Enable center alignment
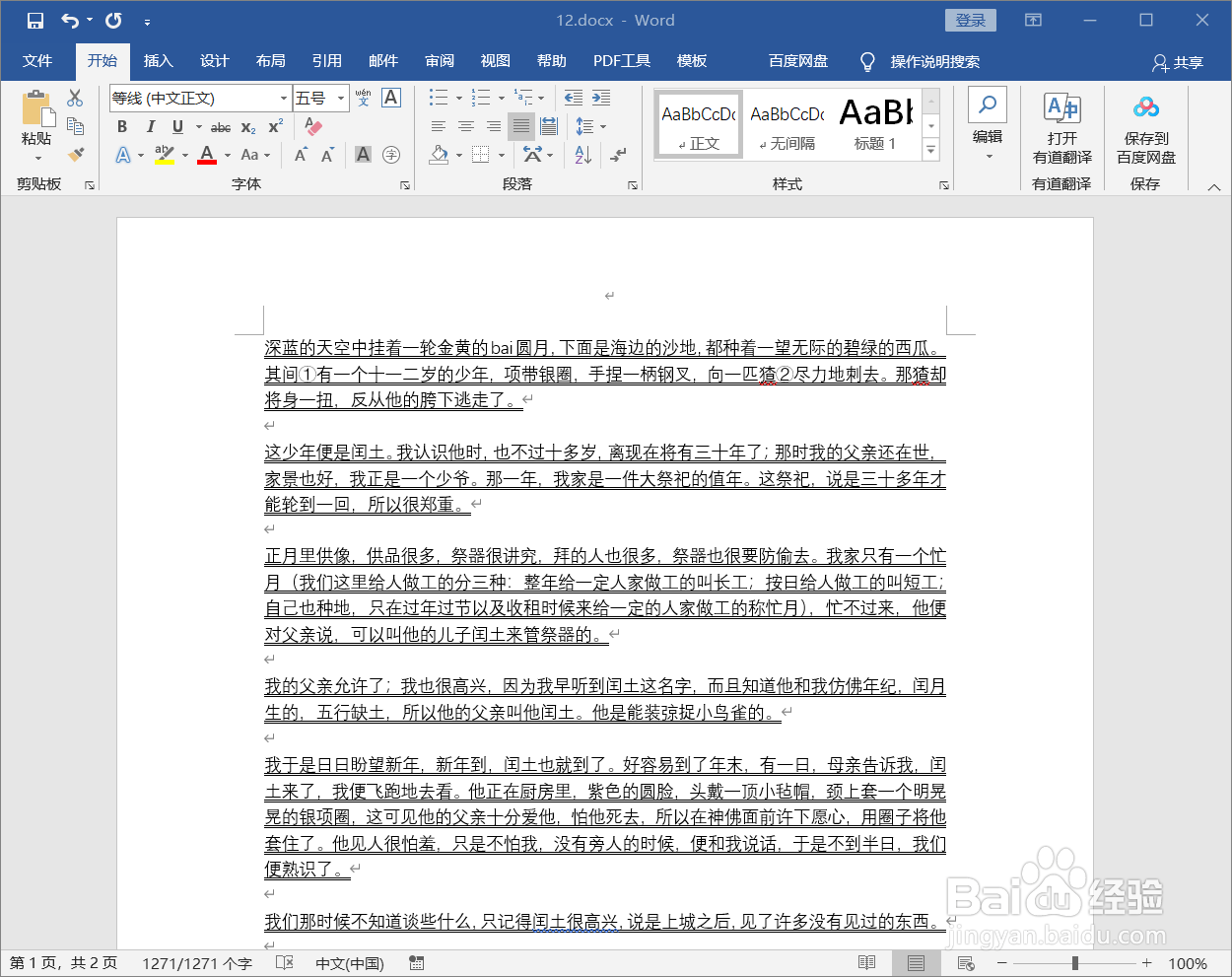Image resolution: width=1232 pixels, height=977 pixels. click(464, 125)
